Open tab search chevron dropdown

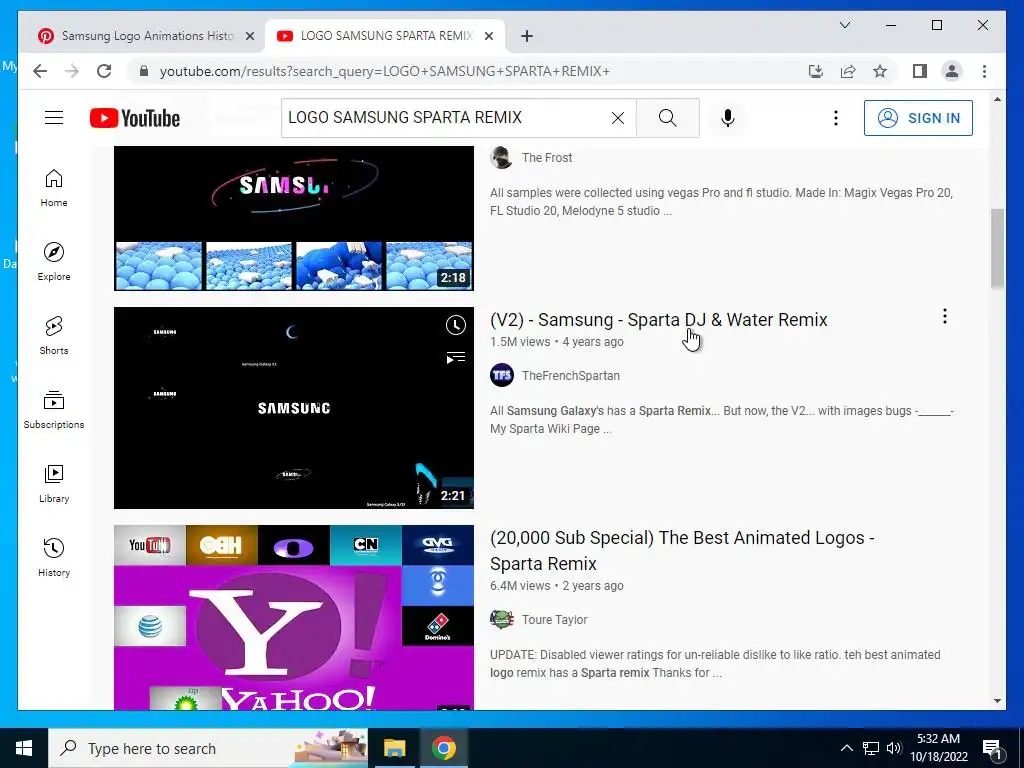click(x=844, y=25)
